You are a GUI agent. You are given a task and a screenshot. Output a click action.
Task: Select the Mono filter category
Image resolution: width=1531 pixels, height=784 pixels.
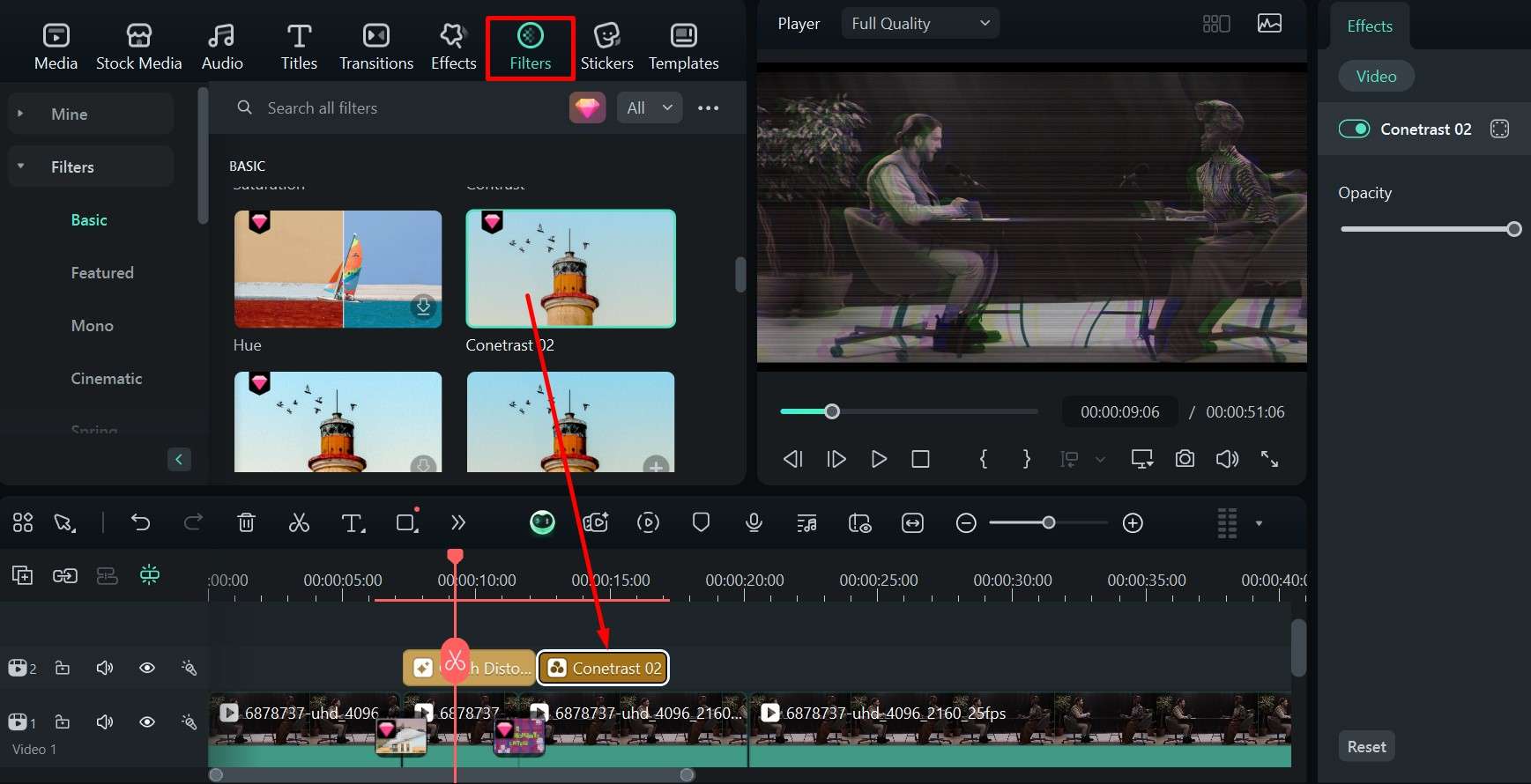pos(93,326)
